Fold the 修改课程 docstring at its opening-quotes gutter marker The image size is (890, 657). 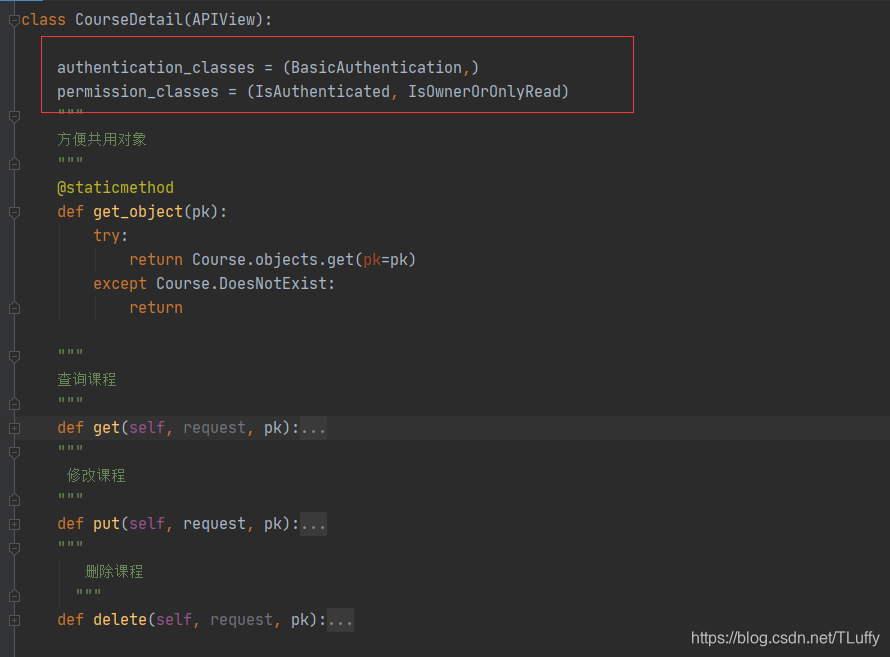tap(15, 452)
